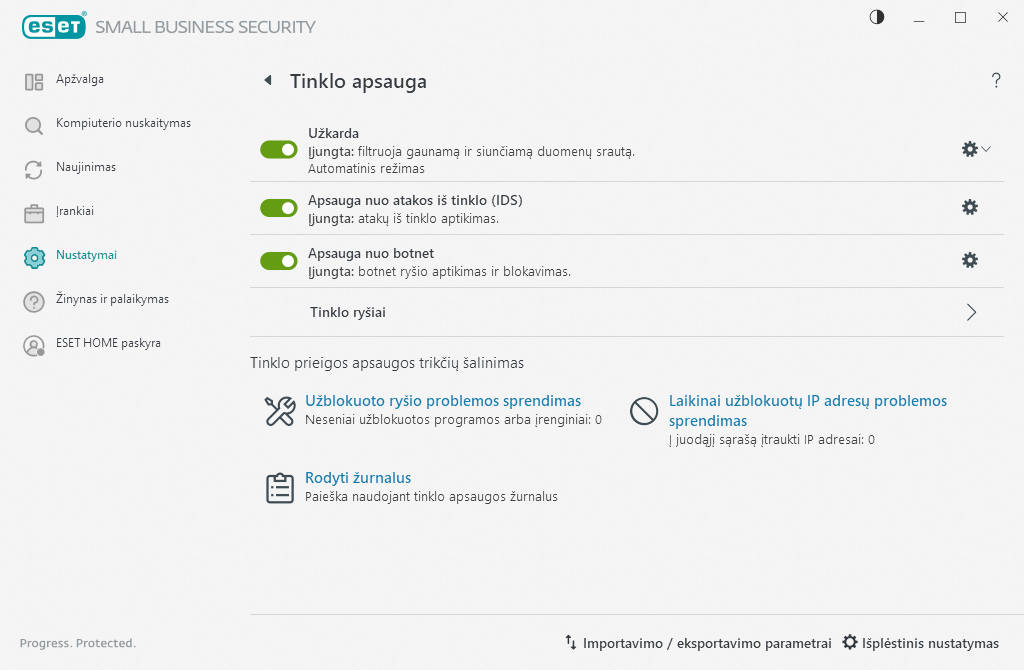This screenshot has height=670, width=1024.
Task: Disable the Užkarda firewall toggle
Action: click(x=279, y=150)
